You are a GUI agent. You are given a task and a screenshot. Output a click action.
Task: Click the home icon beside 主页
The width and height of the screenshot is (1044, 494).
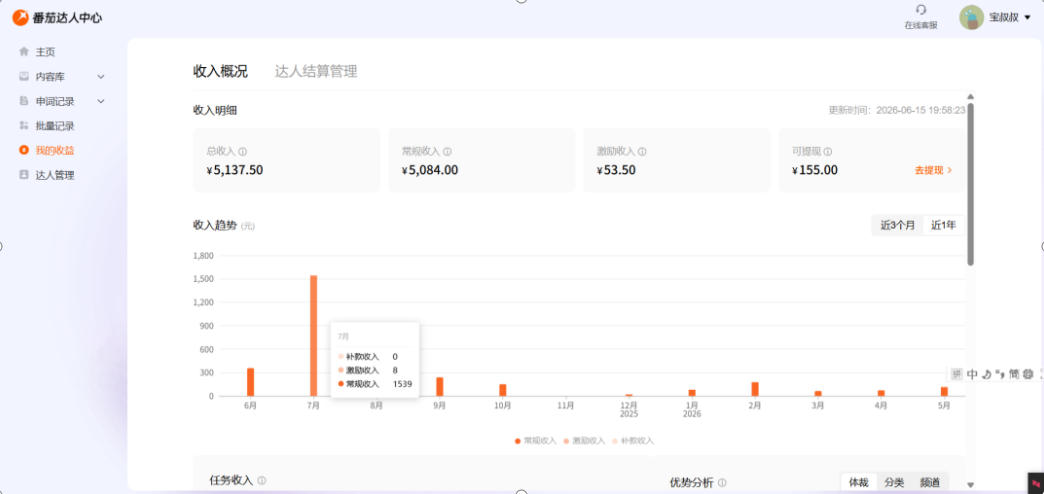(24, 51)
